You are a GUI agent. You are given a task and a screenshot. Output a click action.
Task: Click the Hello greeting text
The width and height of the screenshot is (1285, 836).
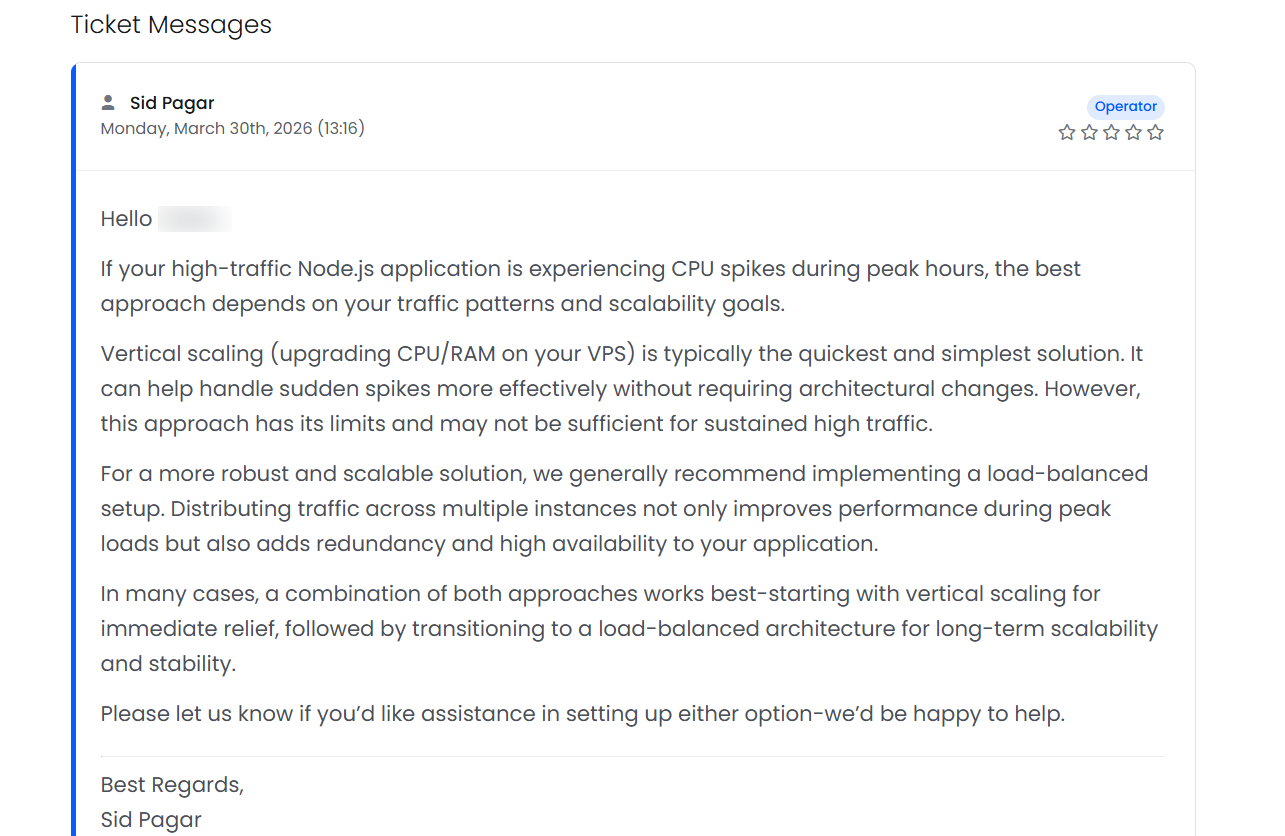tap(127, 219)
